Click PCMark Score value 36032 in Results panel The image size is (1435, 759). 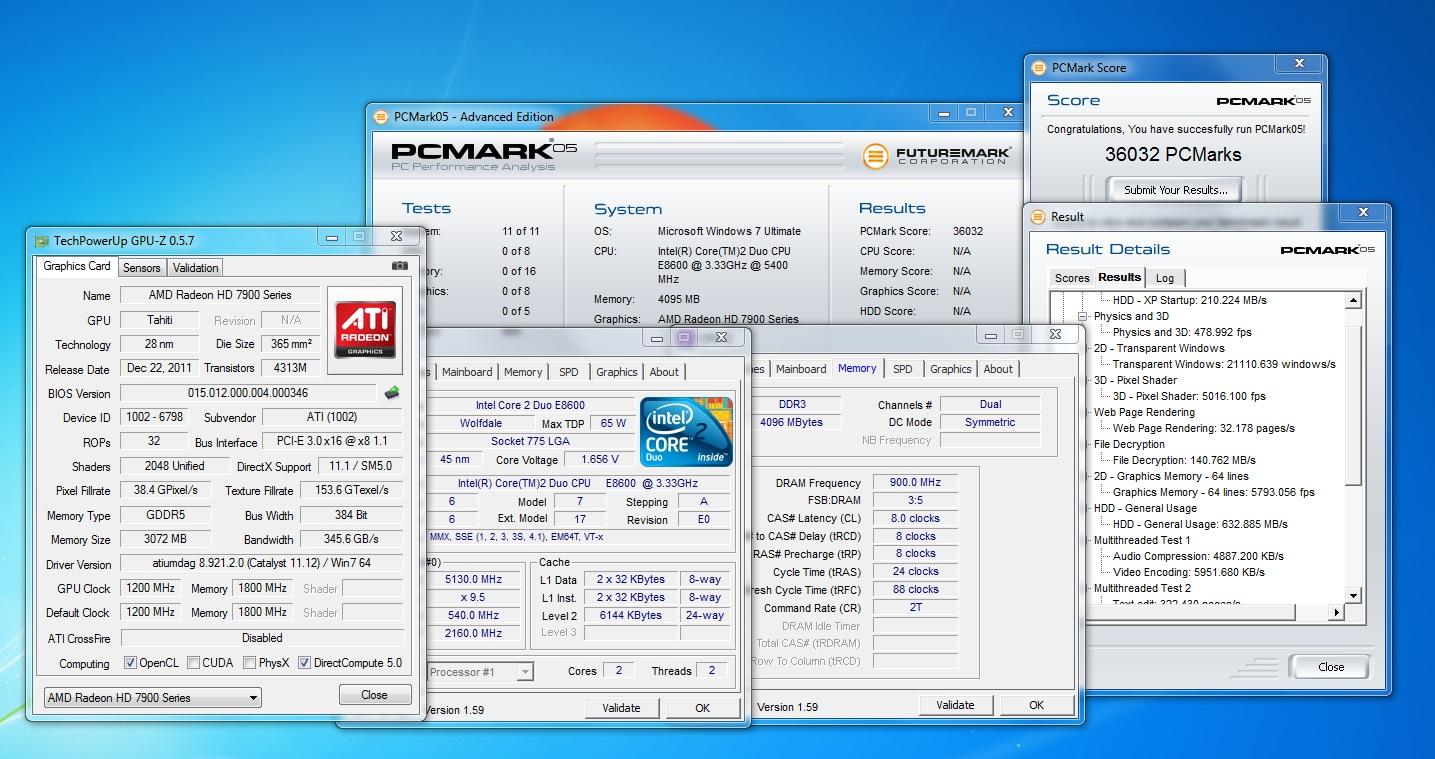coord(968,231)
